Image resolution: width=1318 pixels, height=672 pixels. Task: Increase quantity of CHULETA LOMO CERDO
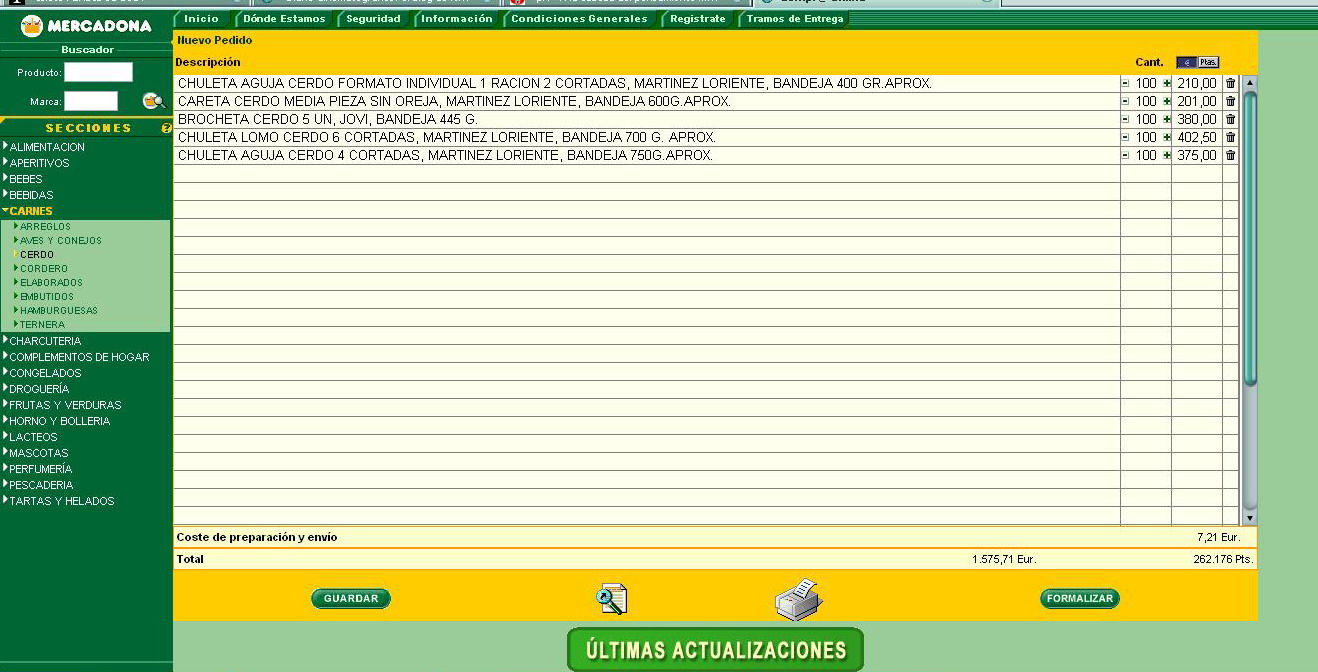[x=1166, y=137]
